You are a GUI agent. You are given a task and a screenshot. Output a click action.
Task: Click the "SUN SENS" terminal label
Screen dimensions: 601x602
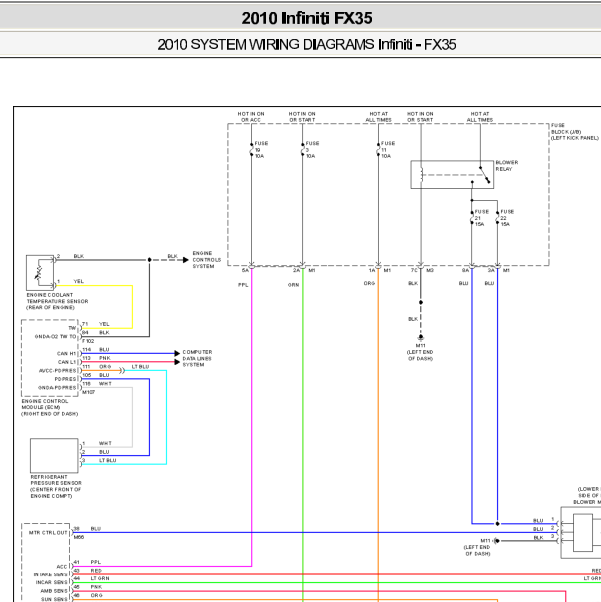pyautogui.click(x=54, y=599)
